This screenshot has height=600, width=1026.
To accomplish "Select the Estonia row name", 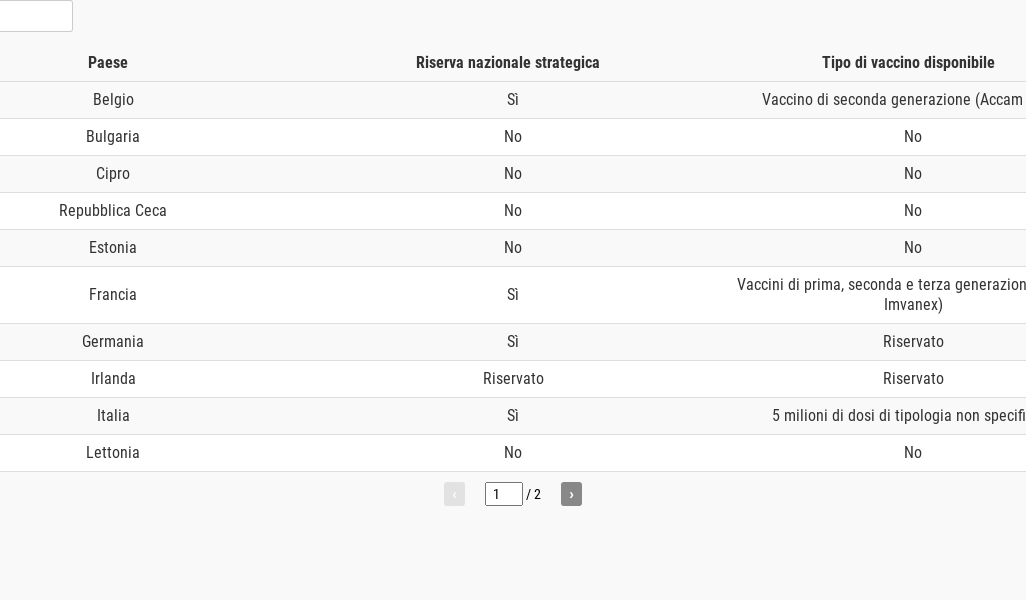I will point(113,248).
